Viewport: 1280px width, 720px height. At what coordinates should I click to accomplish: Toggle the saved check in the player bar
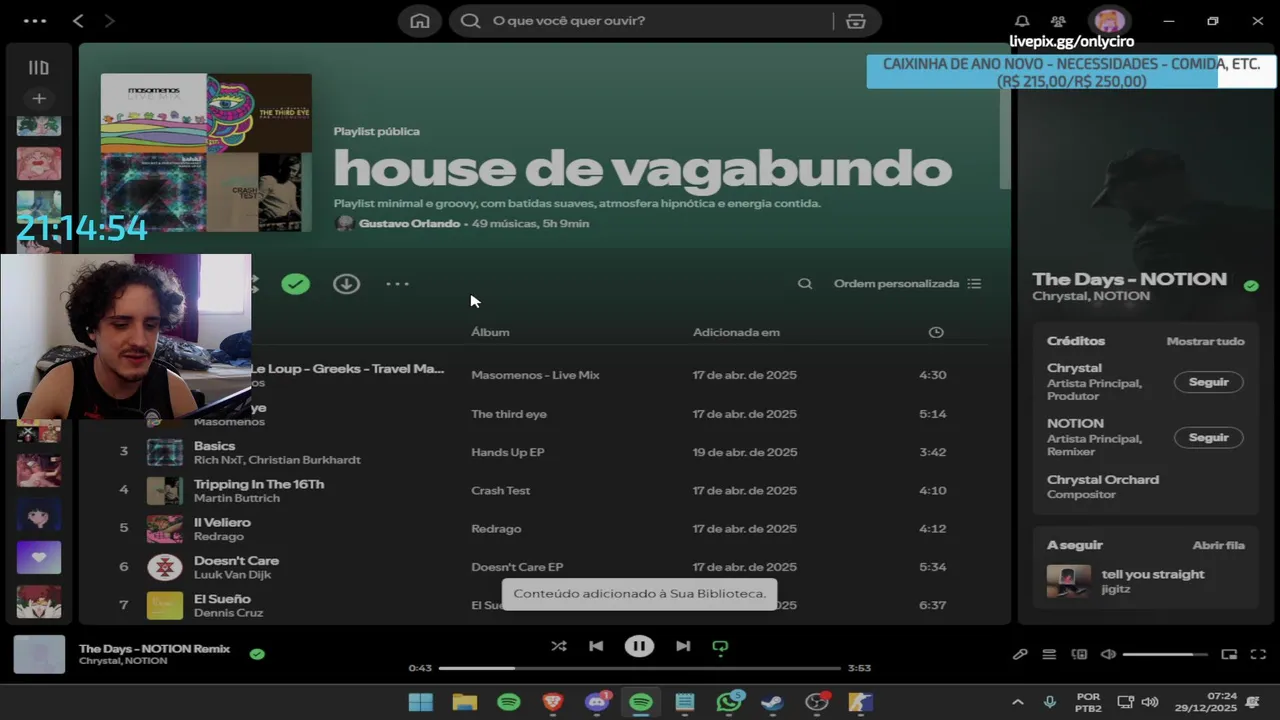click(257, 654)
